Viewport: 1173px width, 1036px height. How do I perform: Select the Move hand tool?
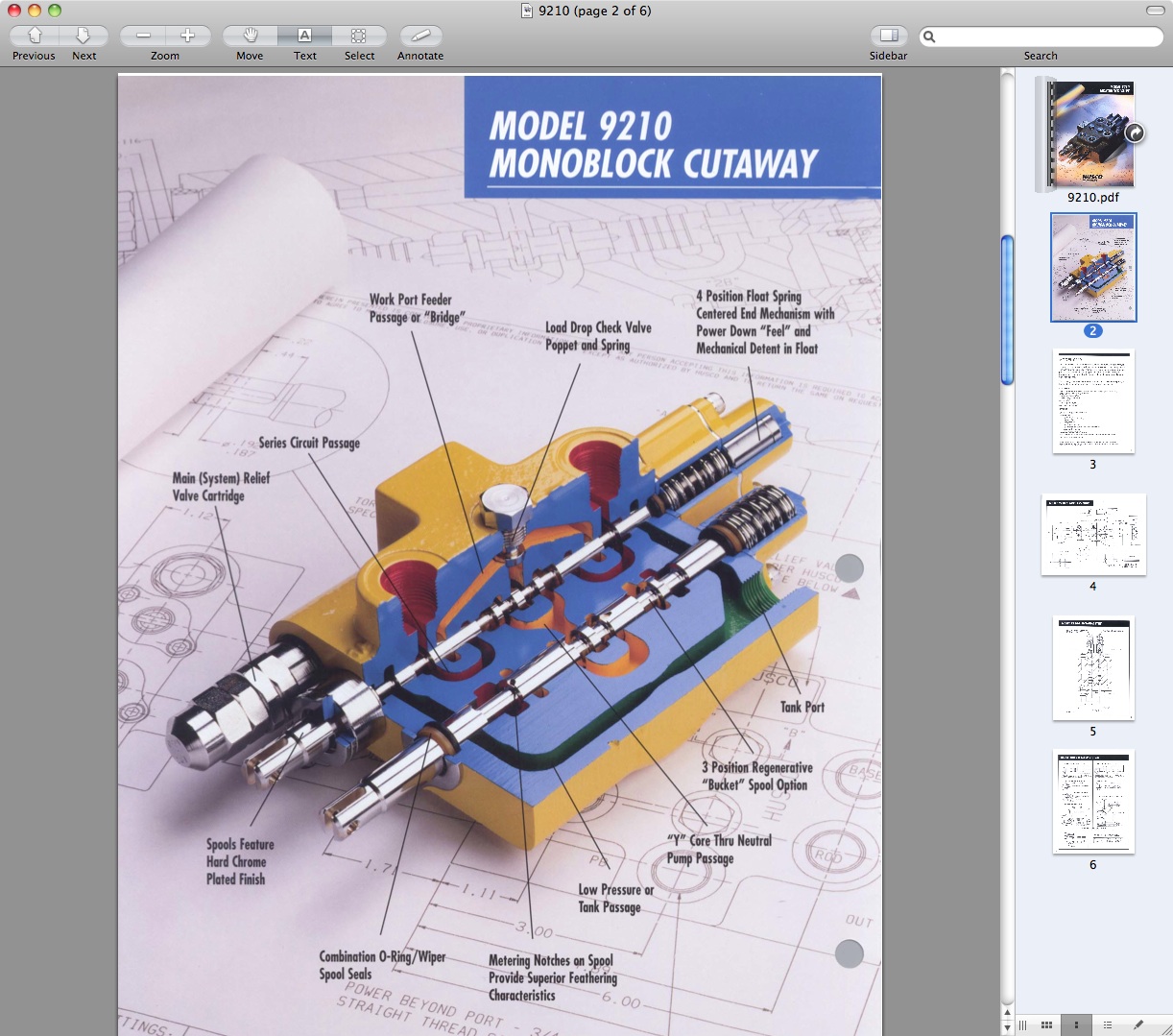tap(250, 36)
